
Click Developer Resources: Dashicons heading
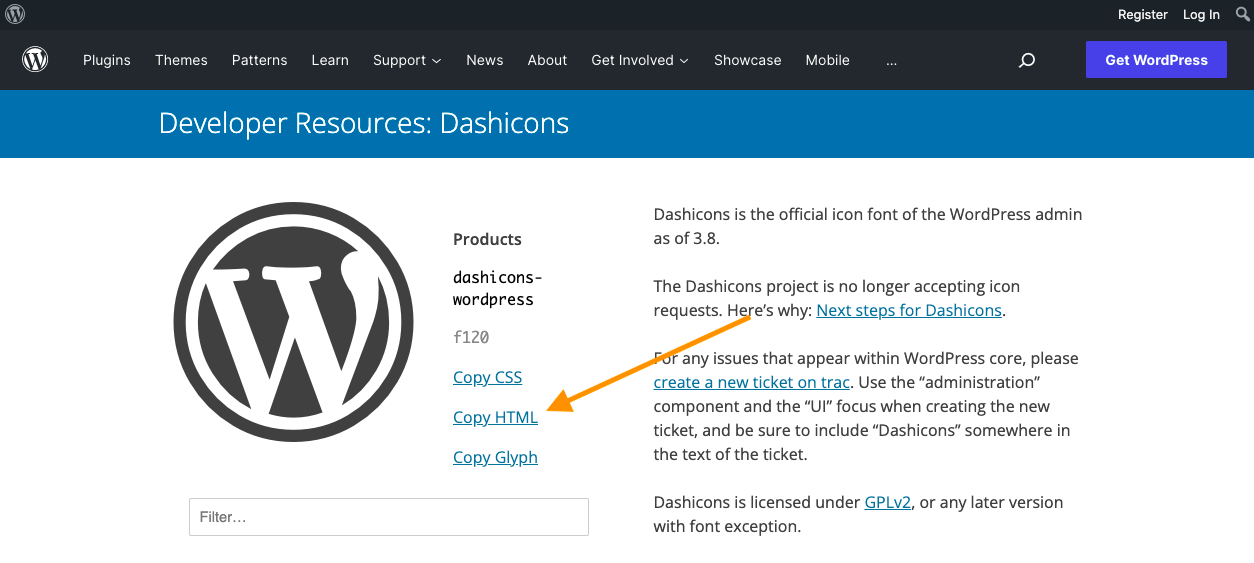[364, 123]
